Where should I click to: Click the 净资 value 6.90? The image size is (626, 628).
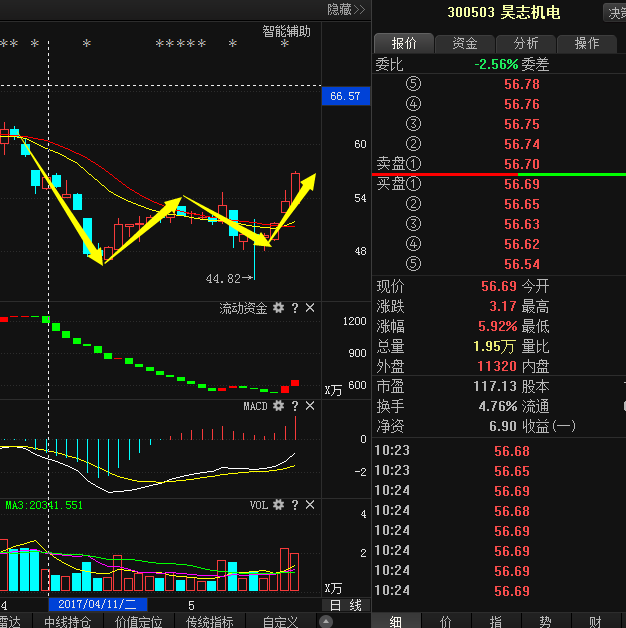503,426
